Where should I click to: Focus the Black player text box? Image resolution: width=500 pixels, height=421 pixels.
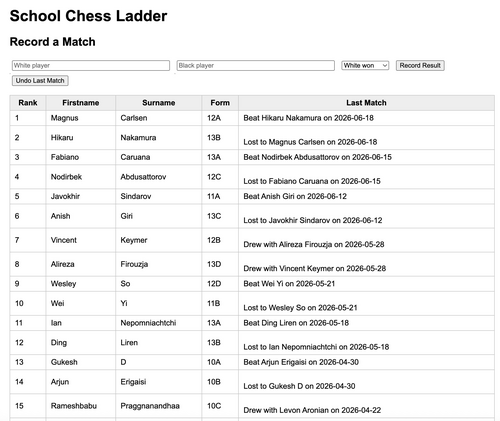pyautogui.click(x=256, y=65)
